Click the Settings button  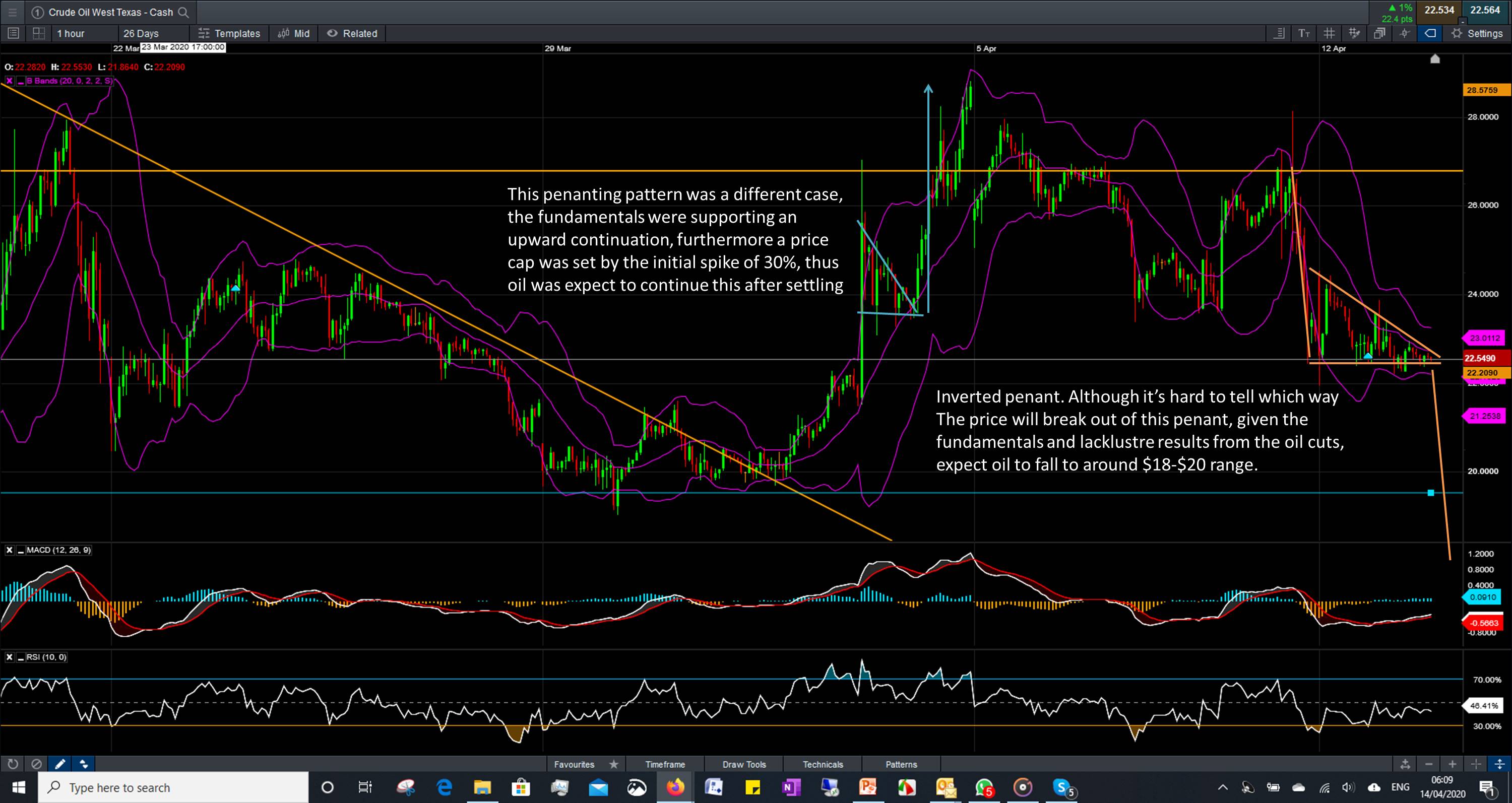tap(1477, 33)
